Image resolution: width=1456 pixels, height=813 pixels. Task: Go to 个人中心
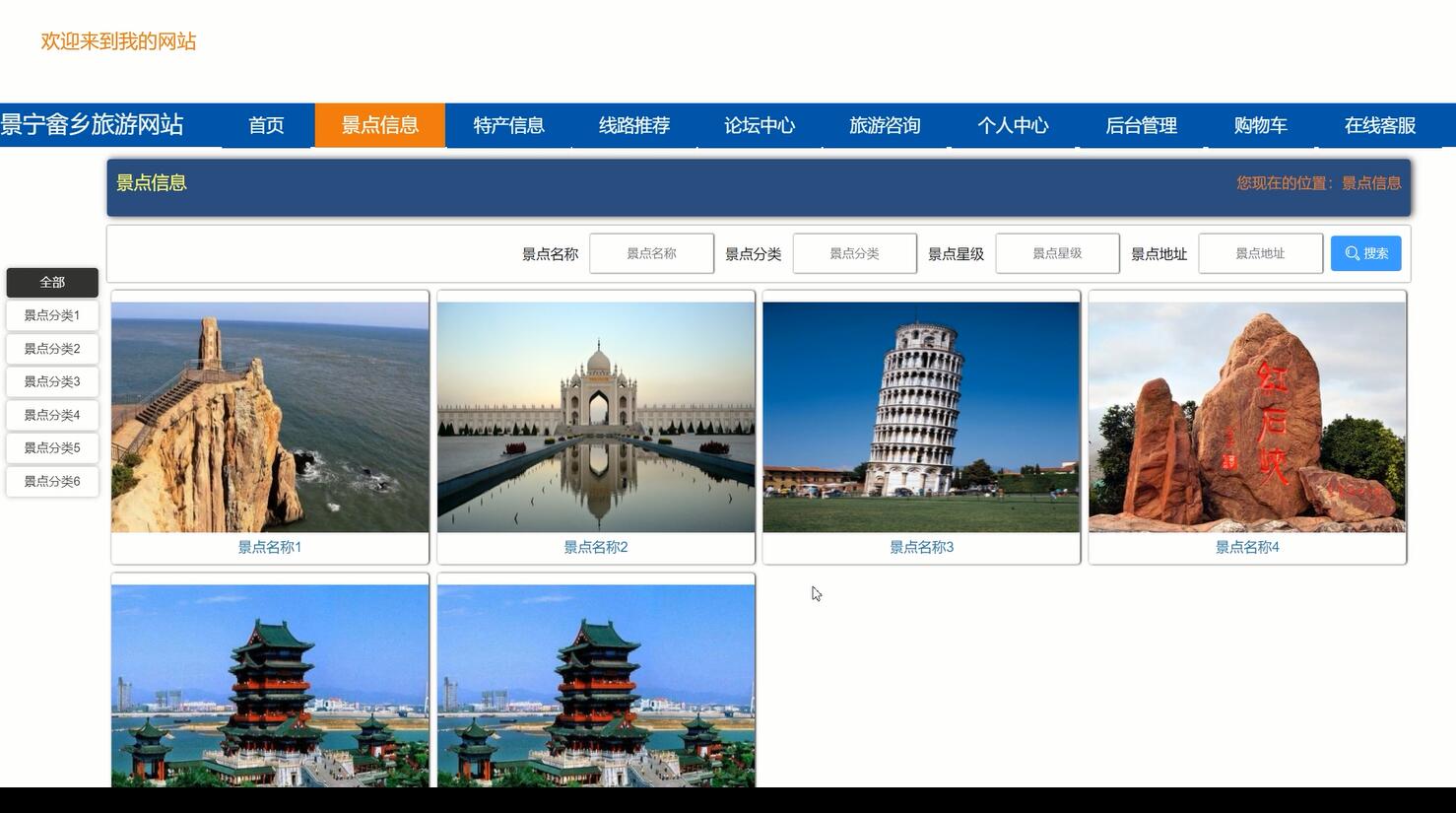pos(1013,125)
